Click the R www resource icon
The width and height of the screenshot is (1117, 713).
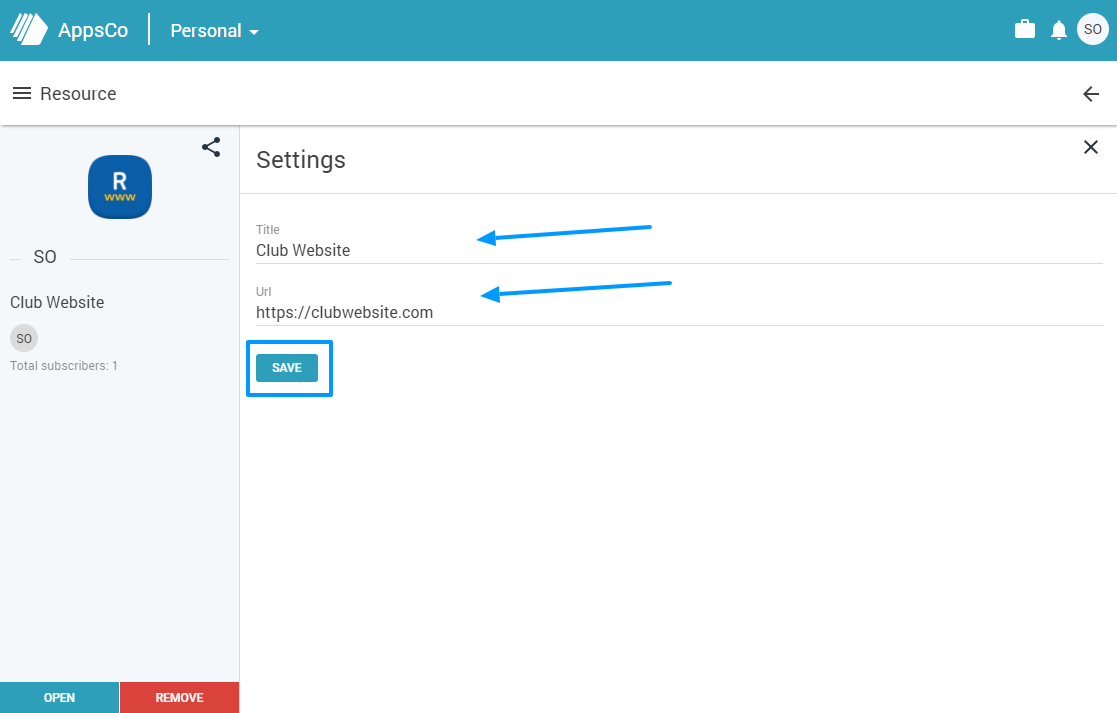[120, 187]
